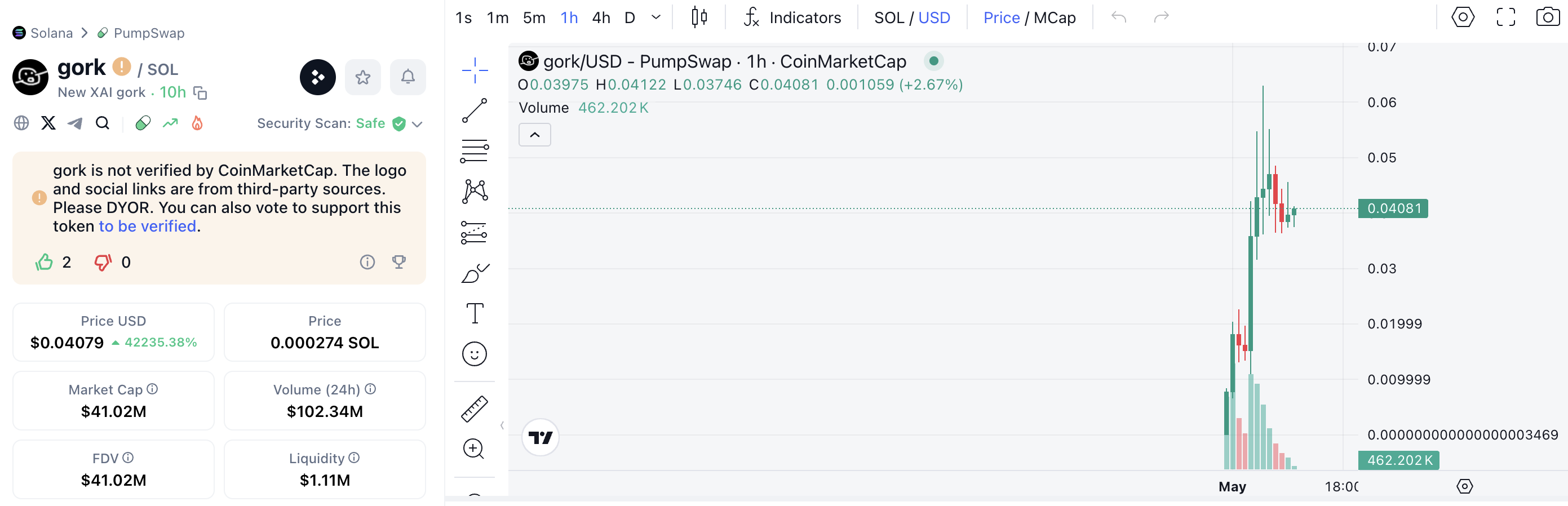Select the 1m timeframe
Viewport: 1568px width, 506px height.
point(497,17)
